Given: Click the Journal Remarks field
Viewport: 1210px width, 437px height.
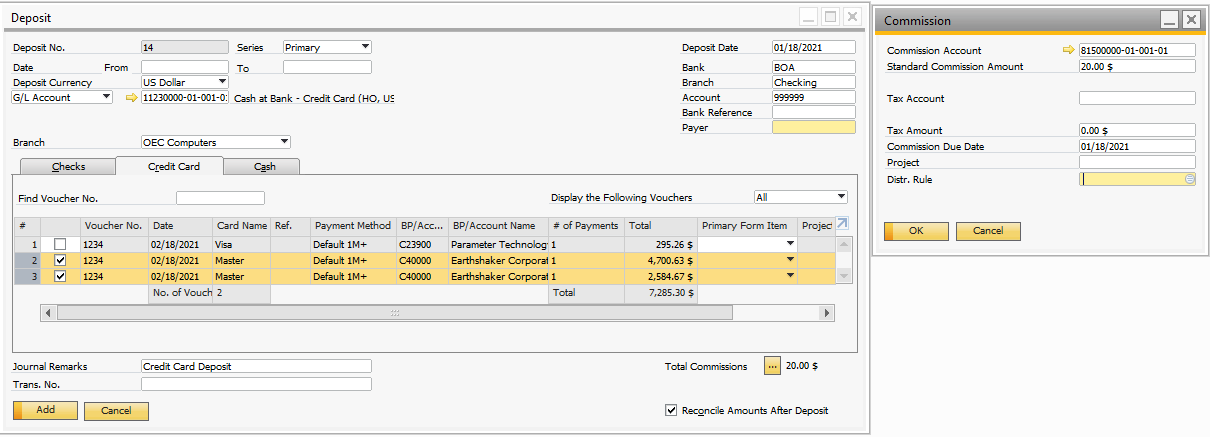Looking at the screenshot, I should 256,366.
